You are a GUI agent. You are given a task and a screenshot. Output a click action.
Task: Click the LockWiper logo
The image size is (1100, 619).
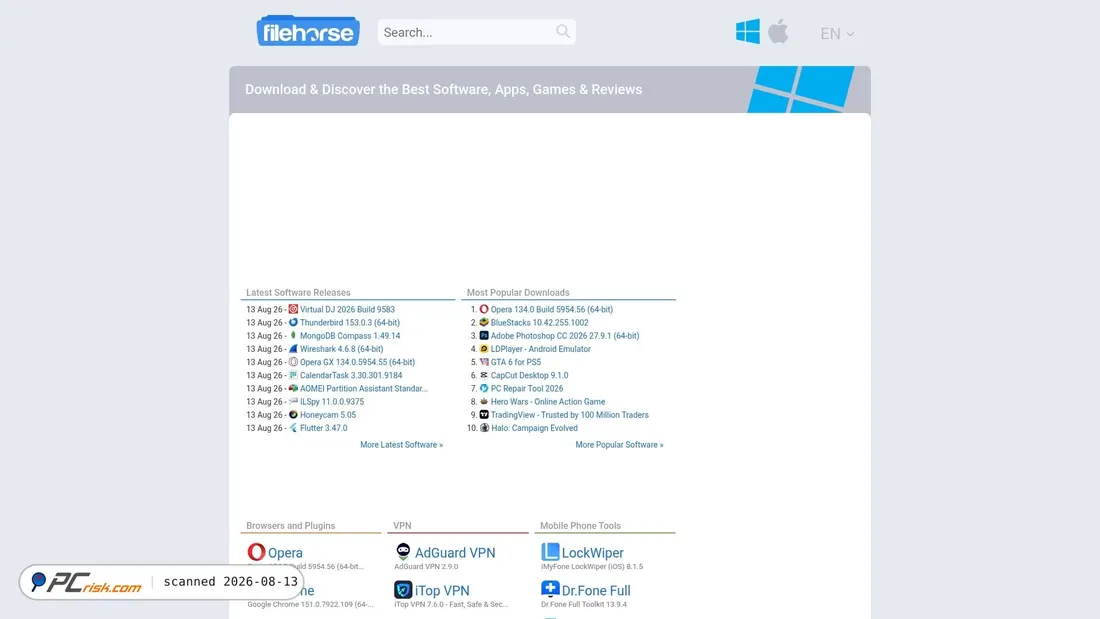[x=550, y=552]
